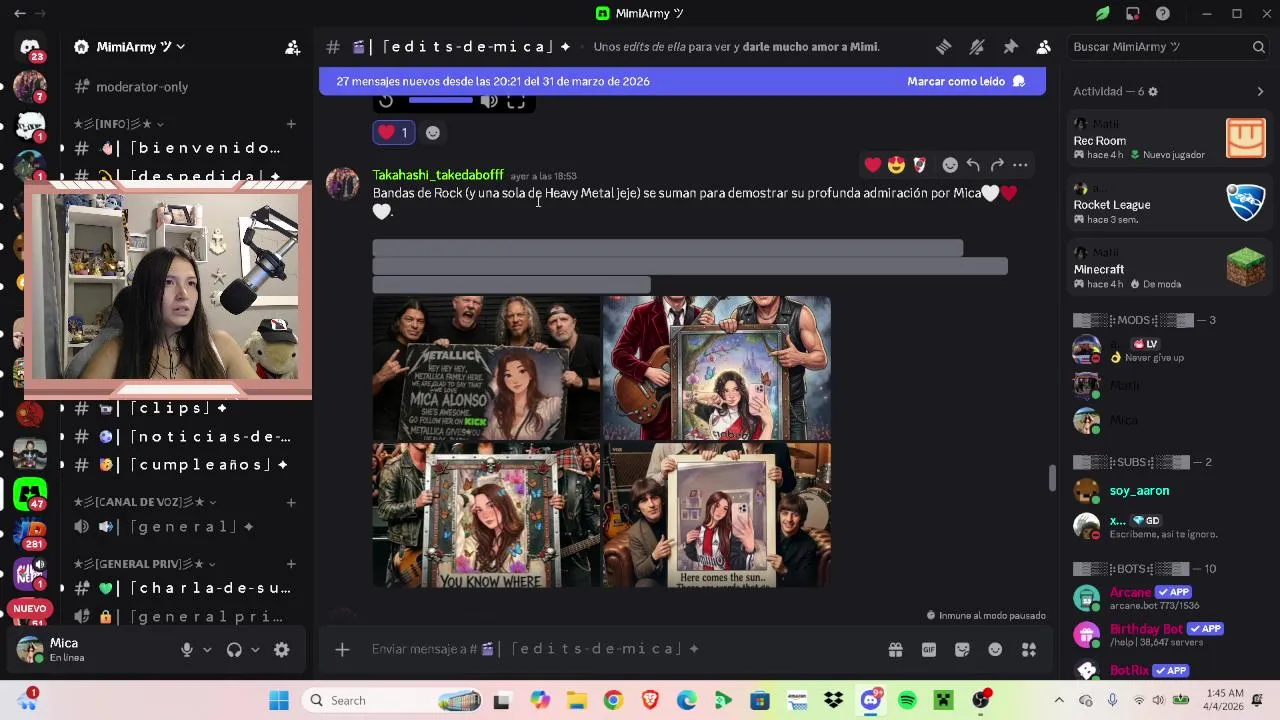This screenshot has width=1280, height=720.
Task: Open the AC/DC guitar edit image
Action: (716, 368)
